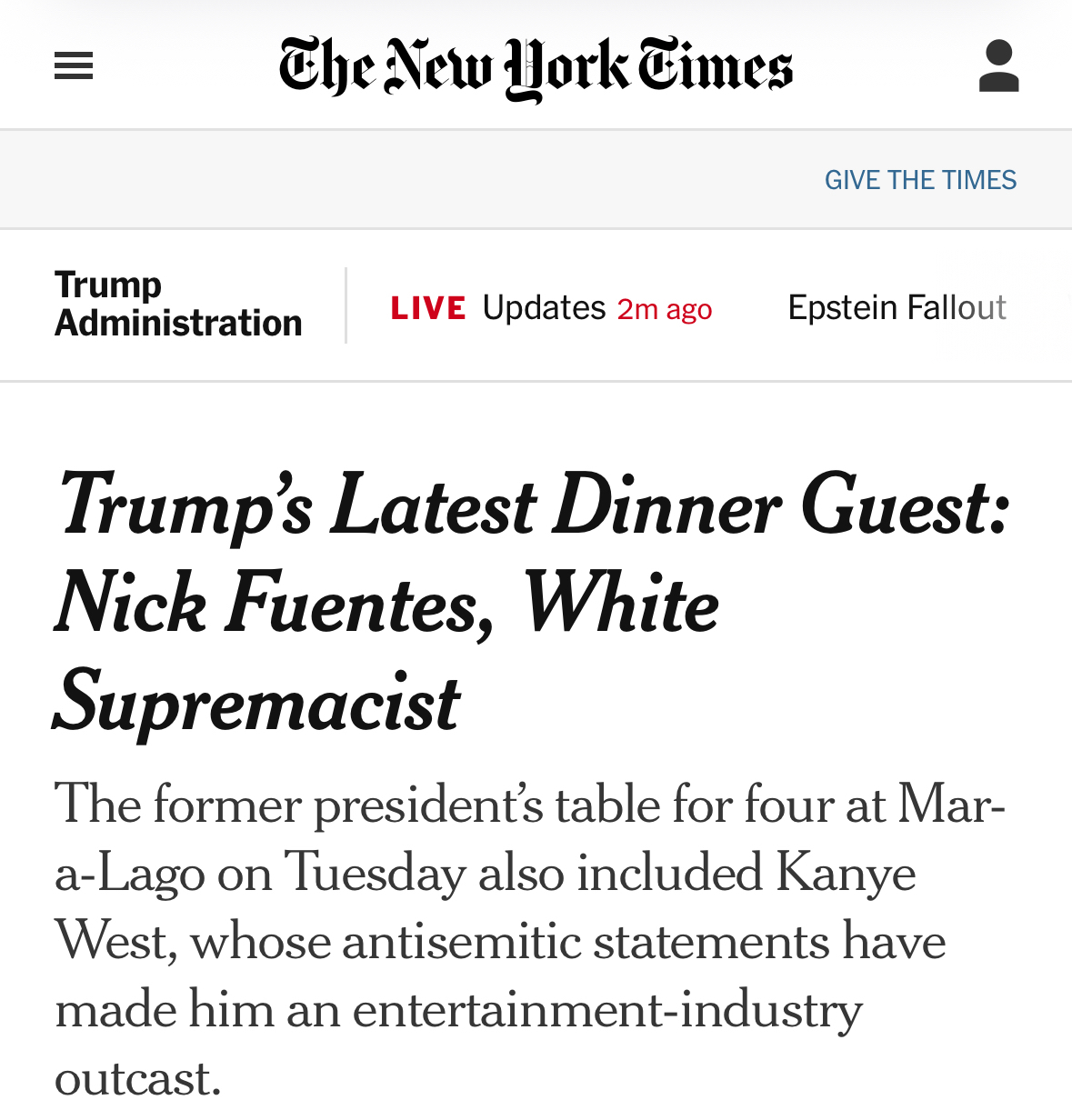The height and width of the screenshot is (1120, 1072).
Task: Select the Epstein Fallout topic
Action: tap(897, 308)
